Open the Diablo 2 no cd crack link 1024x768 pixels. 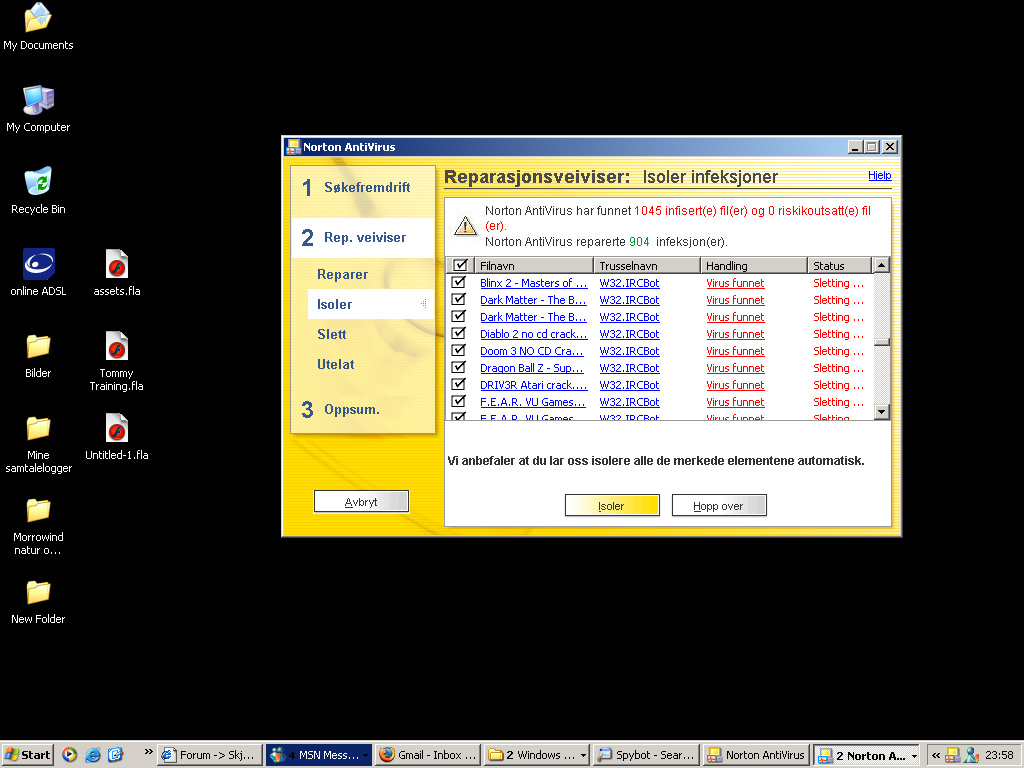tap(534, 334)
